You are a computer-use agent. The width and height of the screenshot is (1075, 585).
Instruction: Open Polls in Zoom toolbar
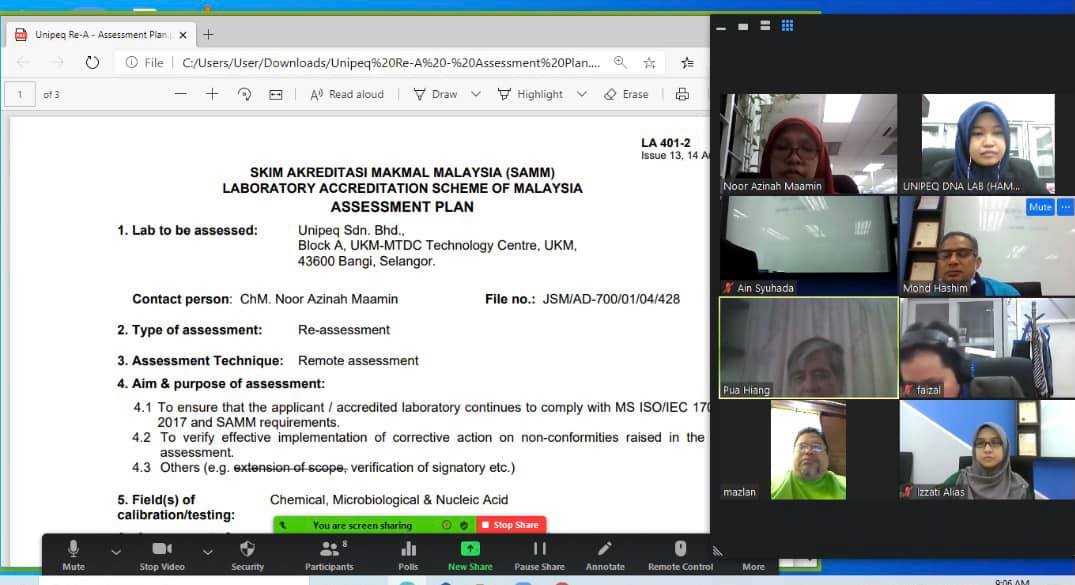(x=408, y=555)
